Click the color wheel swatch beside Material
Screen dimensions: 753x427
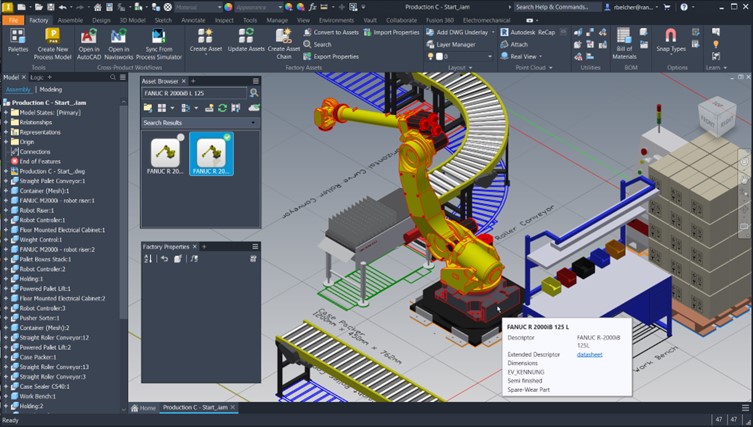tap(229, 7)
